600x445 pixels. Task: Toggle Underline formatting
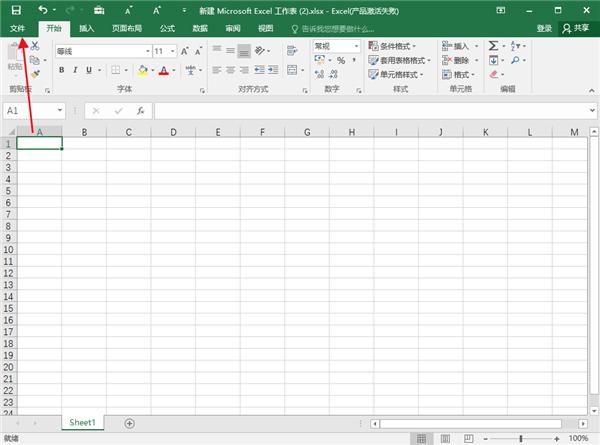89,70
